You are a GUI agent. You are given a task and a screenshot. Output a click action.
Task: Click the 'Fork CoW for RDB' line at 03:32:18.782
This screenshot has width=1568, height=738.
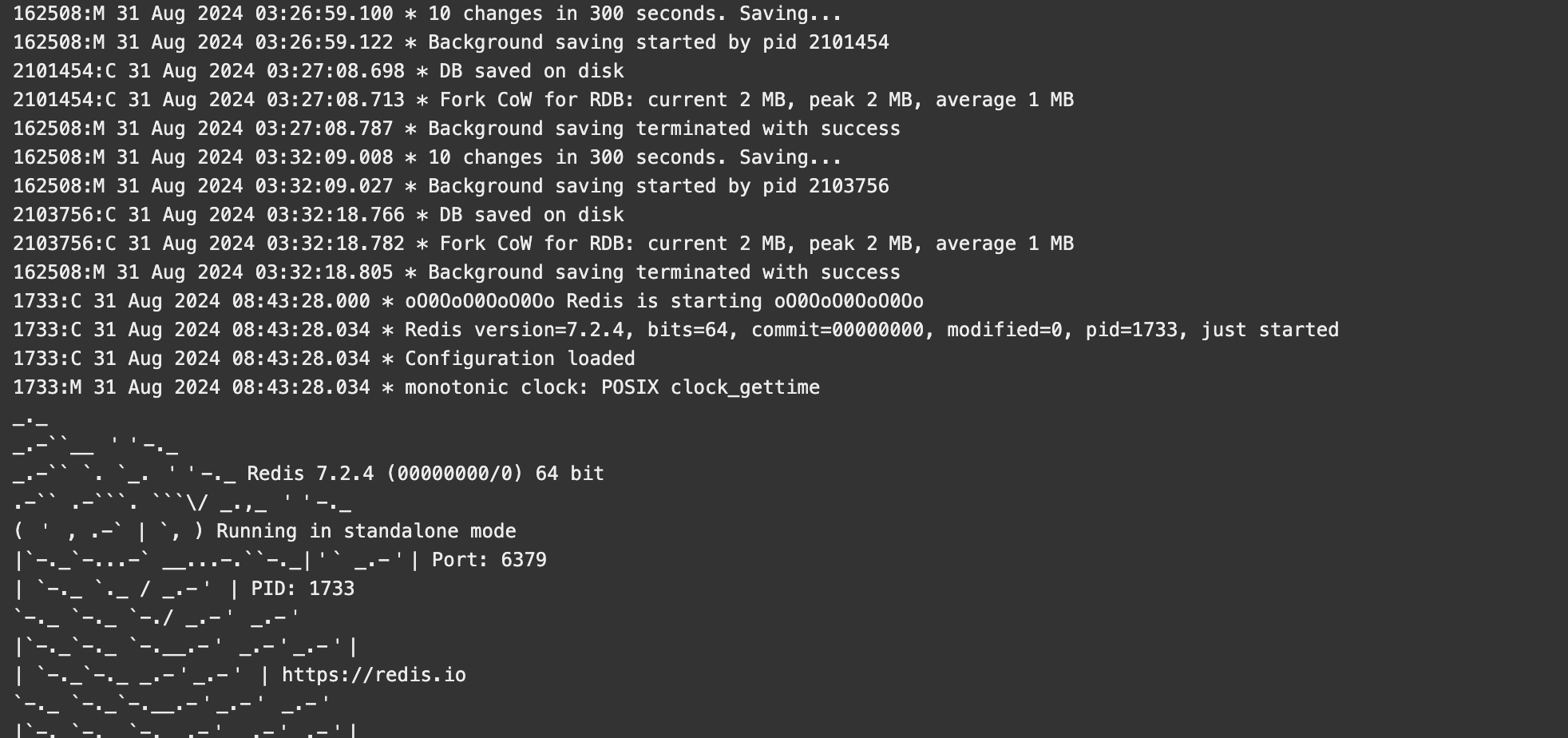point(543,244)
